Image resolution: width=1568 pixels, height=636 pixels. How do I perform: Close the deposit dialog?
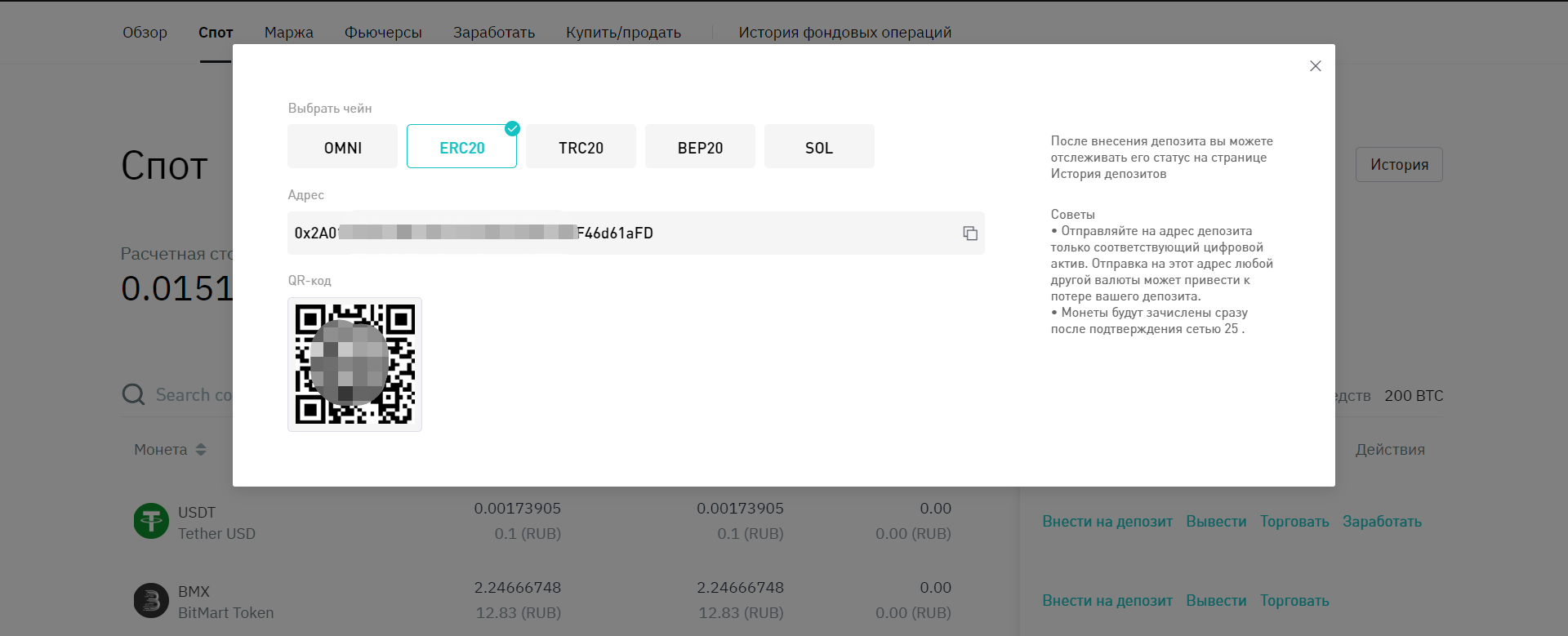click(1315, 66)
